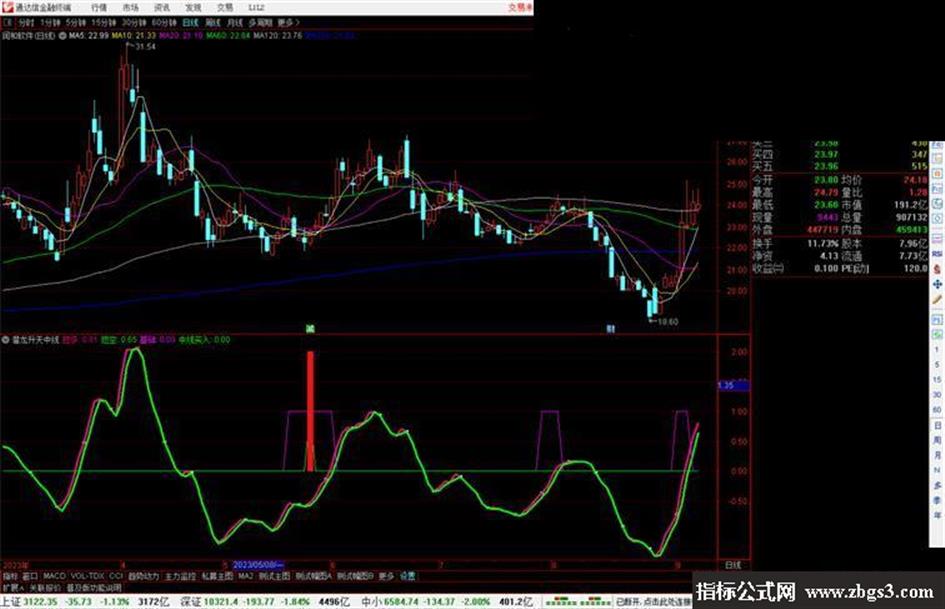Select the 月 monthly shortcut in the right sidebar

coord(937,455)
